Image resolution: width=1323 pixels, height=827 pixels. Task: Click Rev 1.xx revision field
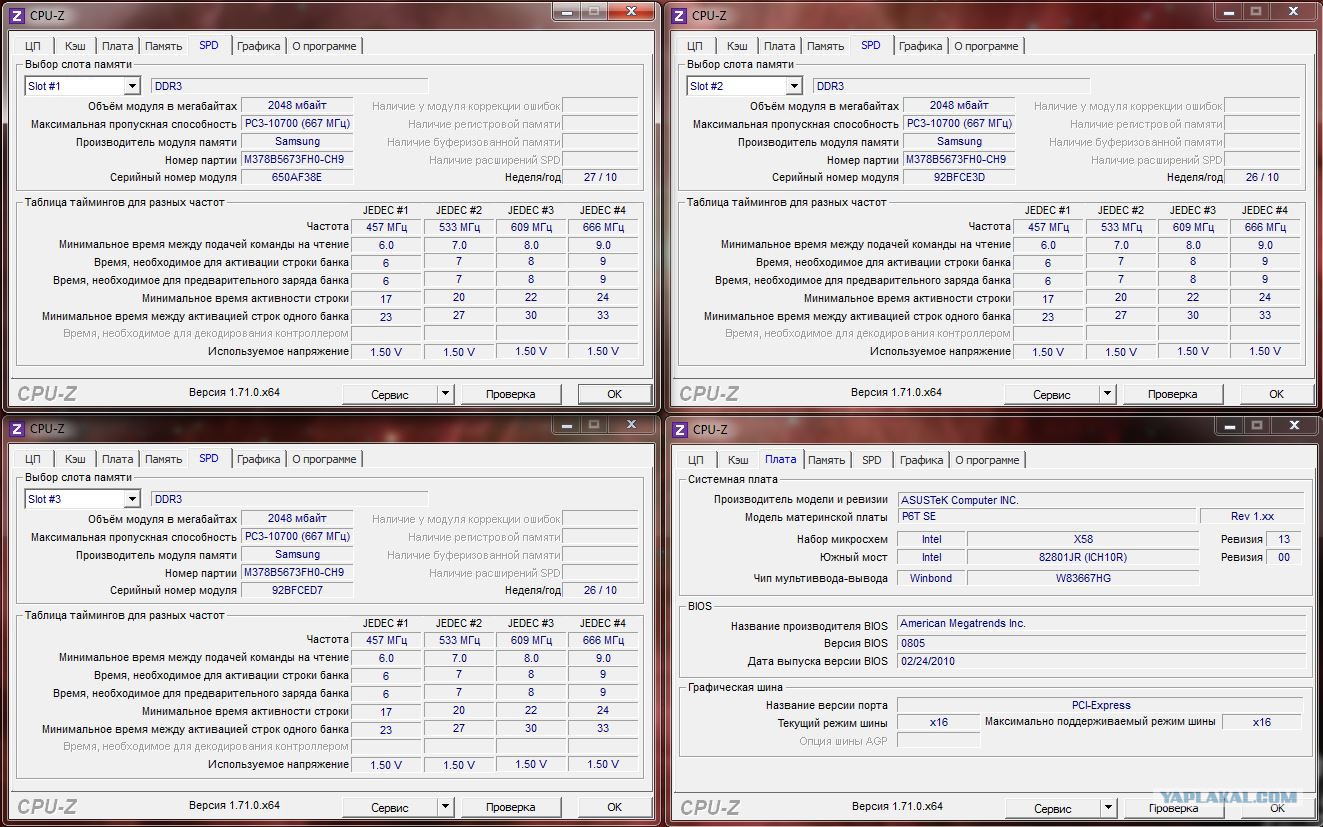1253,516
